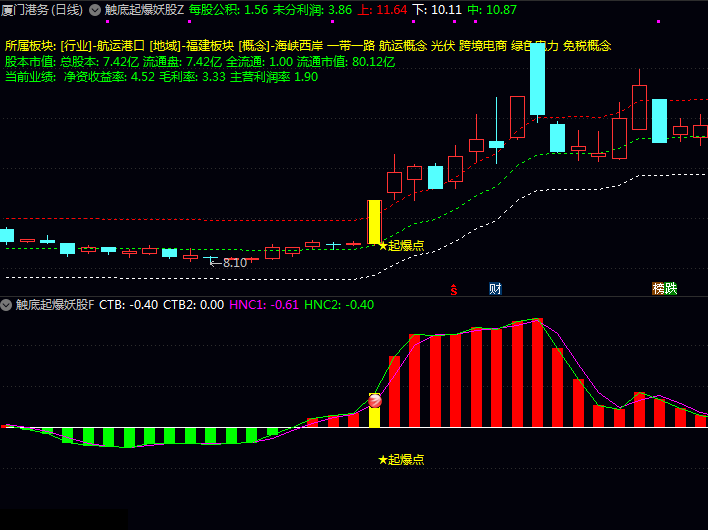708x530 pixels.
Task: Open sub-chart 触底起爆妖股F indicator dropdown
Action: (6, 305)
